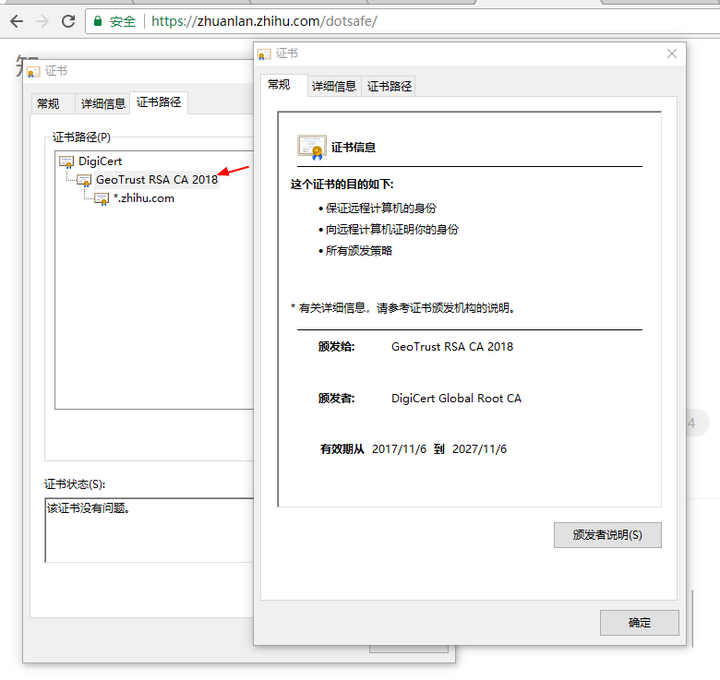Open 详细信息 tab in back certificate window

click(103, 104)
